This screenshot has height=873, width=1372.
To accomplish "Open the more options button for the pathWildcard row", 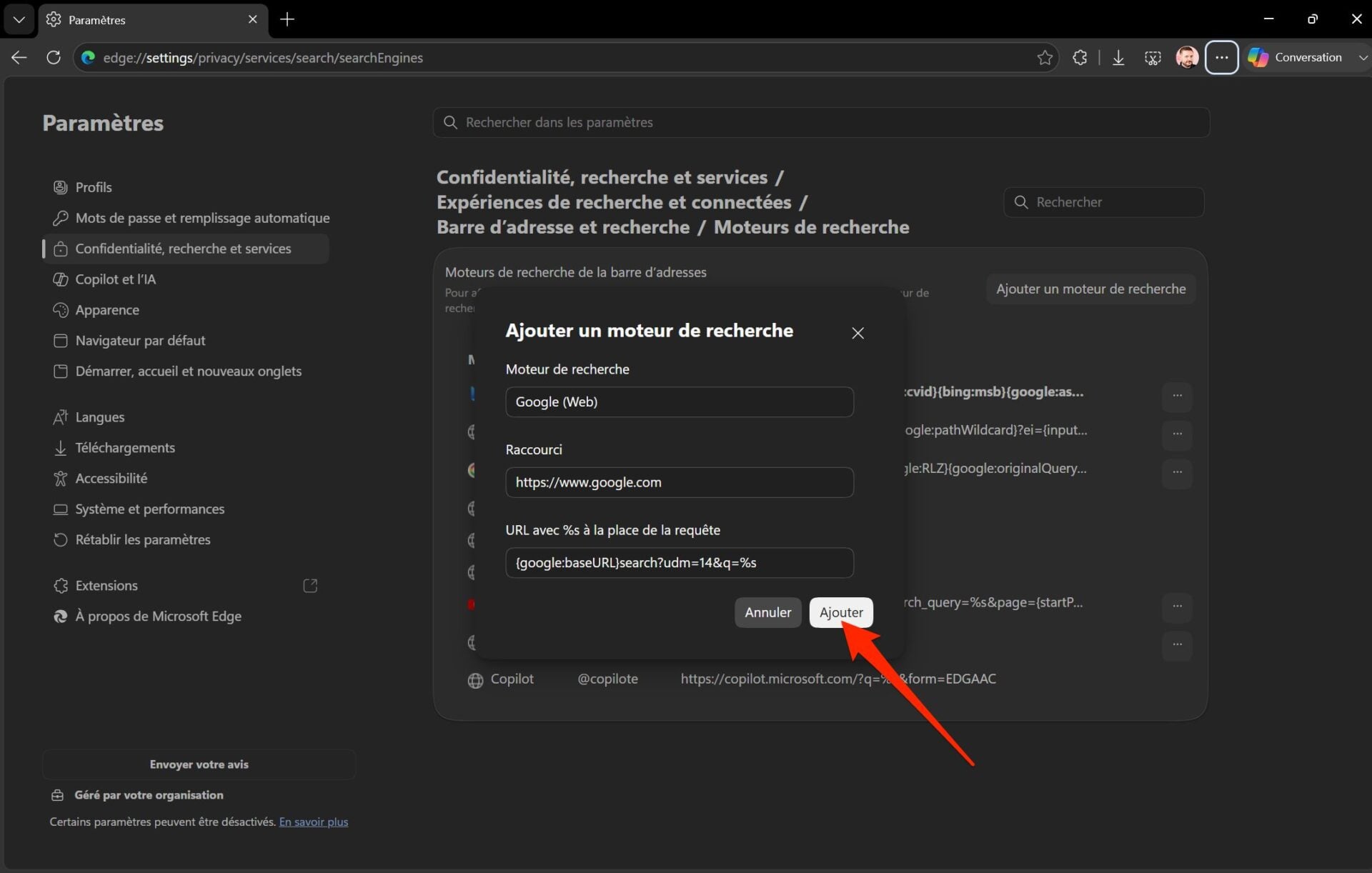I will (x=1177, y=434).
